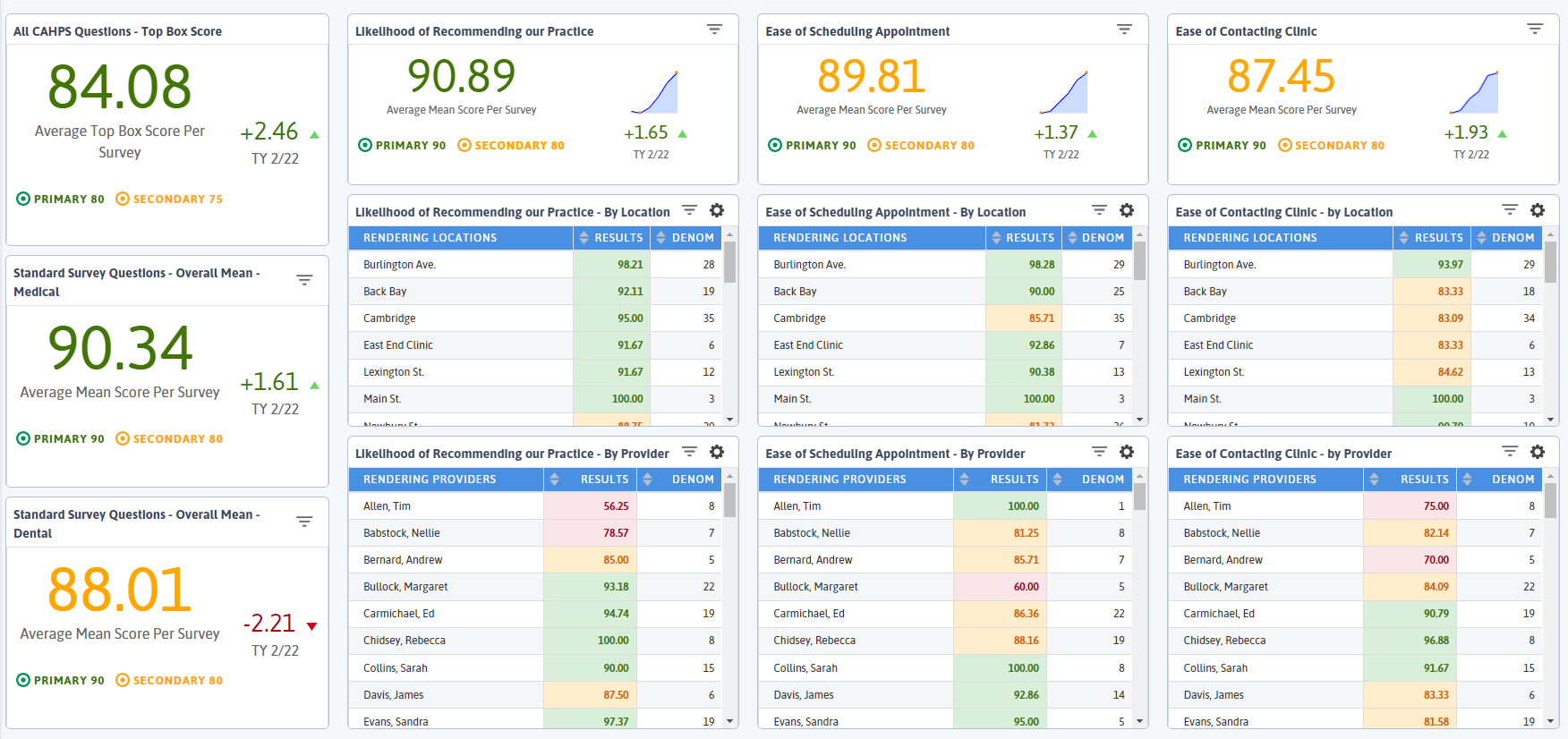Toggle PRIMARY 80 target on All CAHPS card
This screenshot has height=739, width=1568.
tap(61, 199)
